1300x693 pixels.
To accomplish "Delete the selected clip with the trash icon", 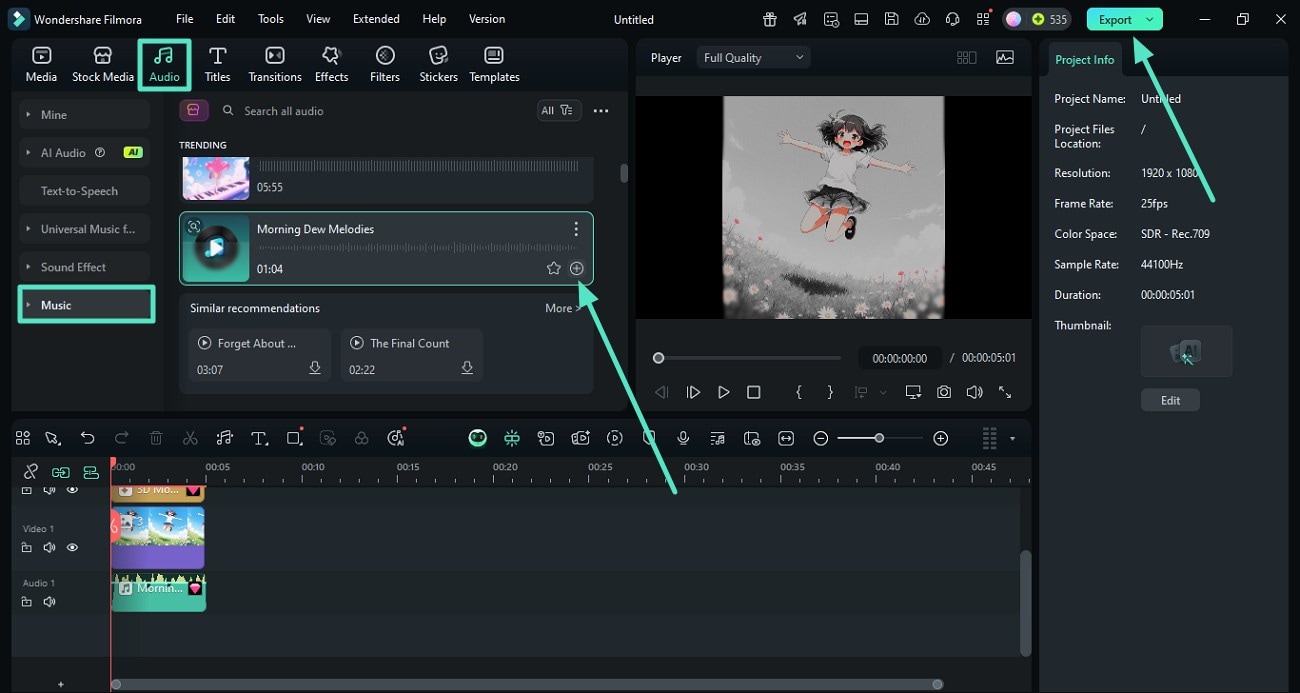I will coord(156,438).
